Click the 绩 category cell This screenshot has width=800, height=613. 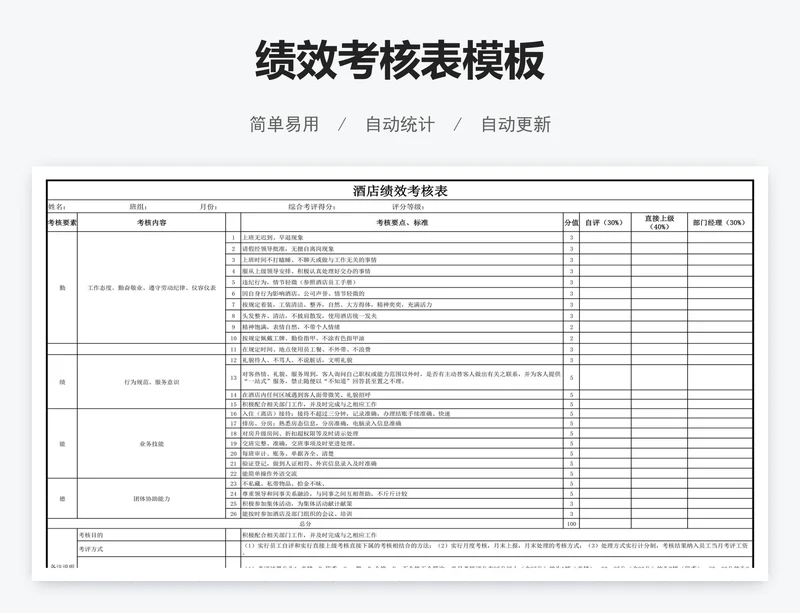point(62,382)
